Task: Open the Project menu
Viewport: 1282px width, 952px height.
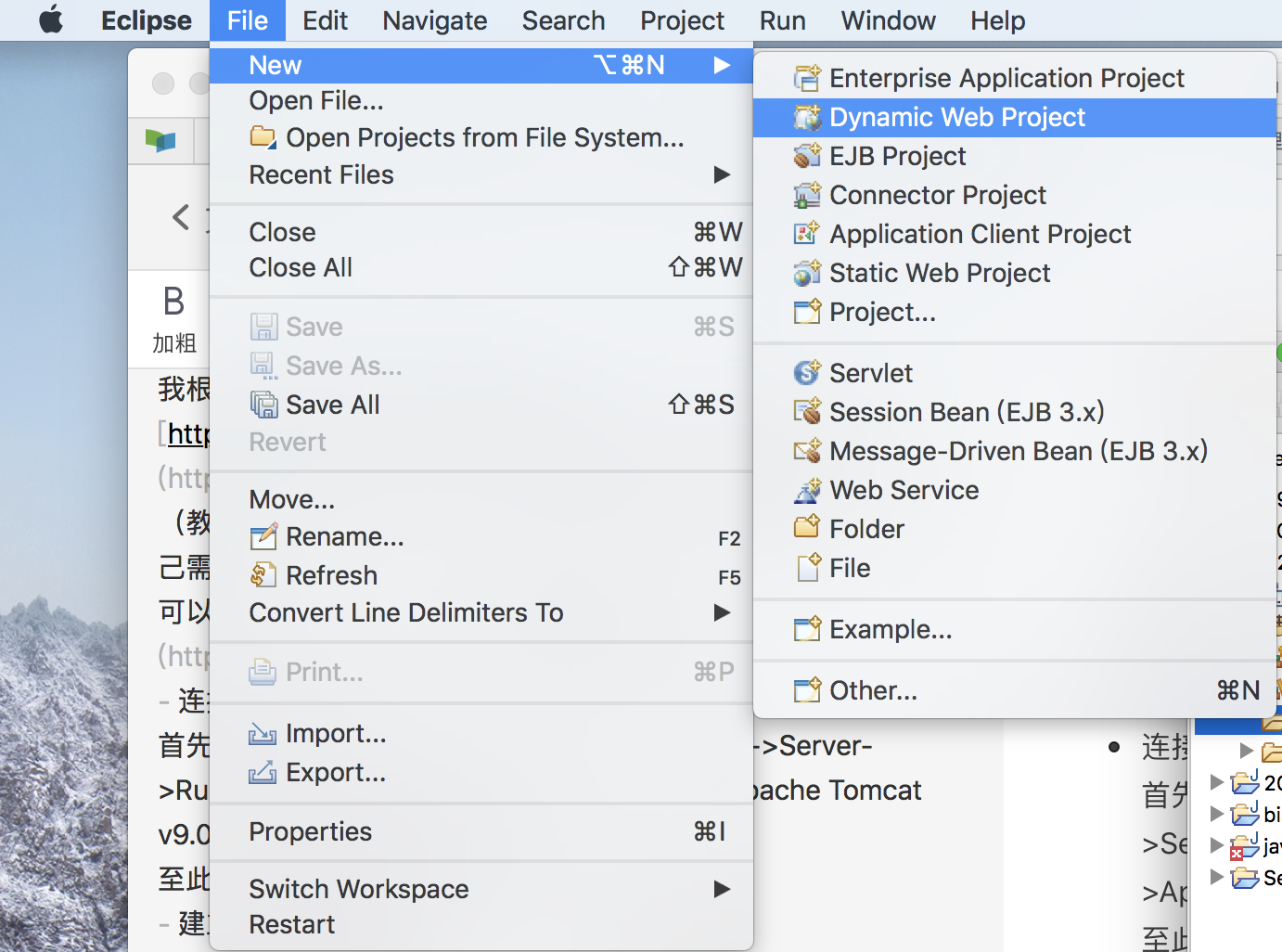Action: point(682,20)
